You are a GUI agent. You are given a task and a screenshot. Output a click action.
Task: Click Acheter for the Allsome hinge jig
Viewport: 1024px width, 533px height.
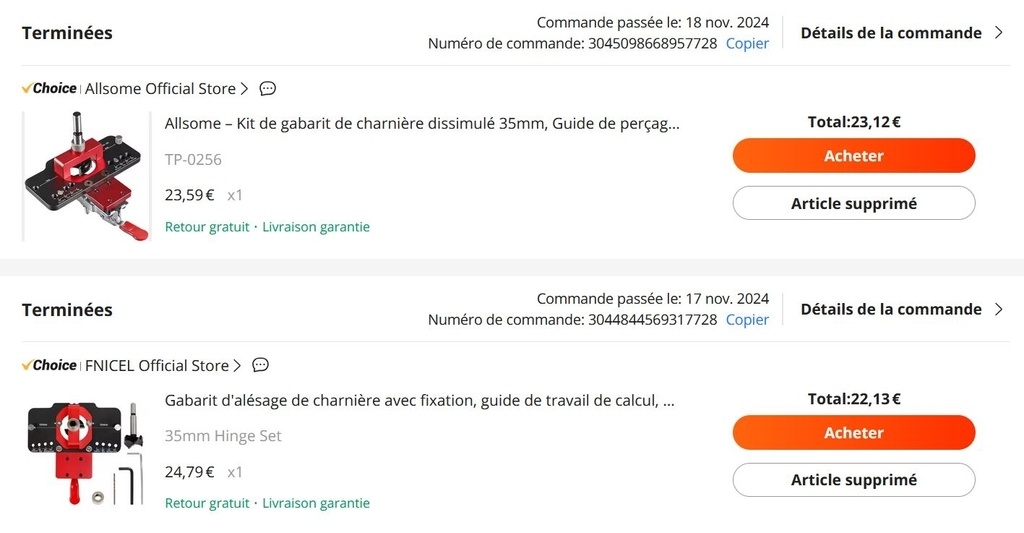(x=854, y=155)
